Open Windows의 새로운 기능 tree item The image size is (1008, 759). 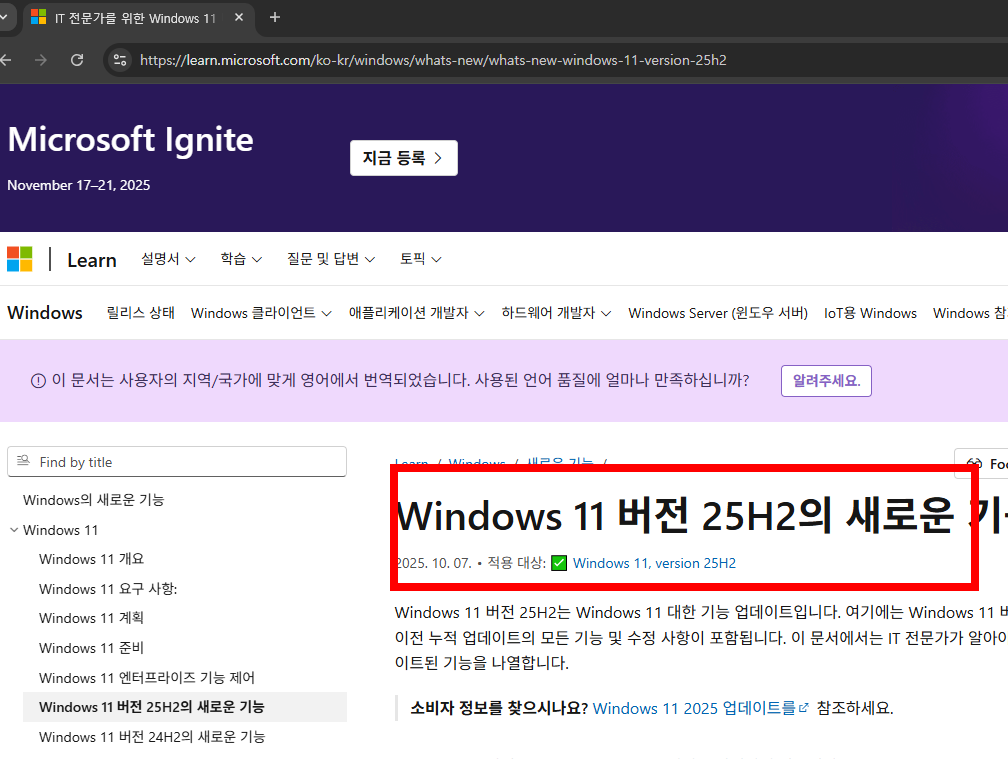[x=94, y=500]
